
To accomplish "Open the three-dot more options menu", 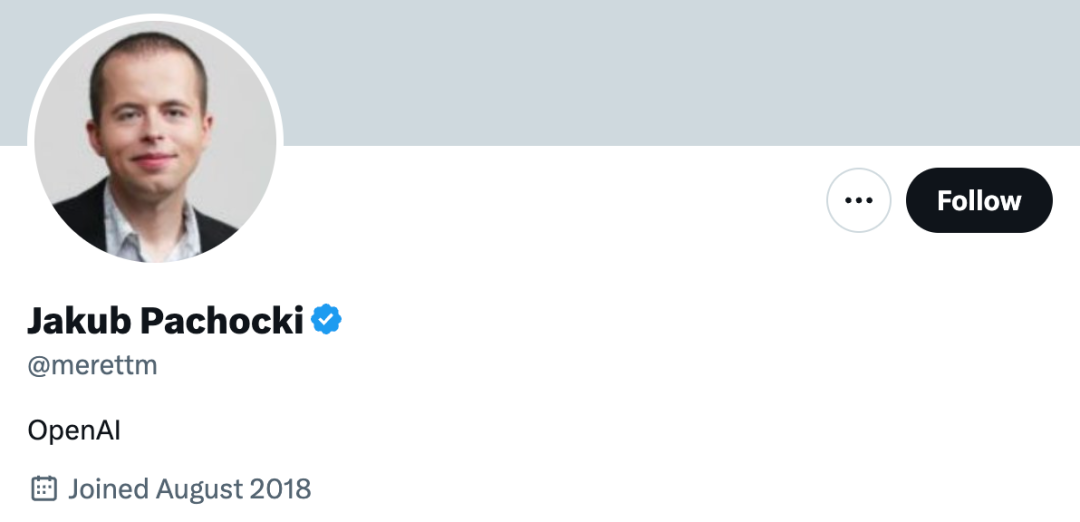I will [x=858, y=201].
